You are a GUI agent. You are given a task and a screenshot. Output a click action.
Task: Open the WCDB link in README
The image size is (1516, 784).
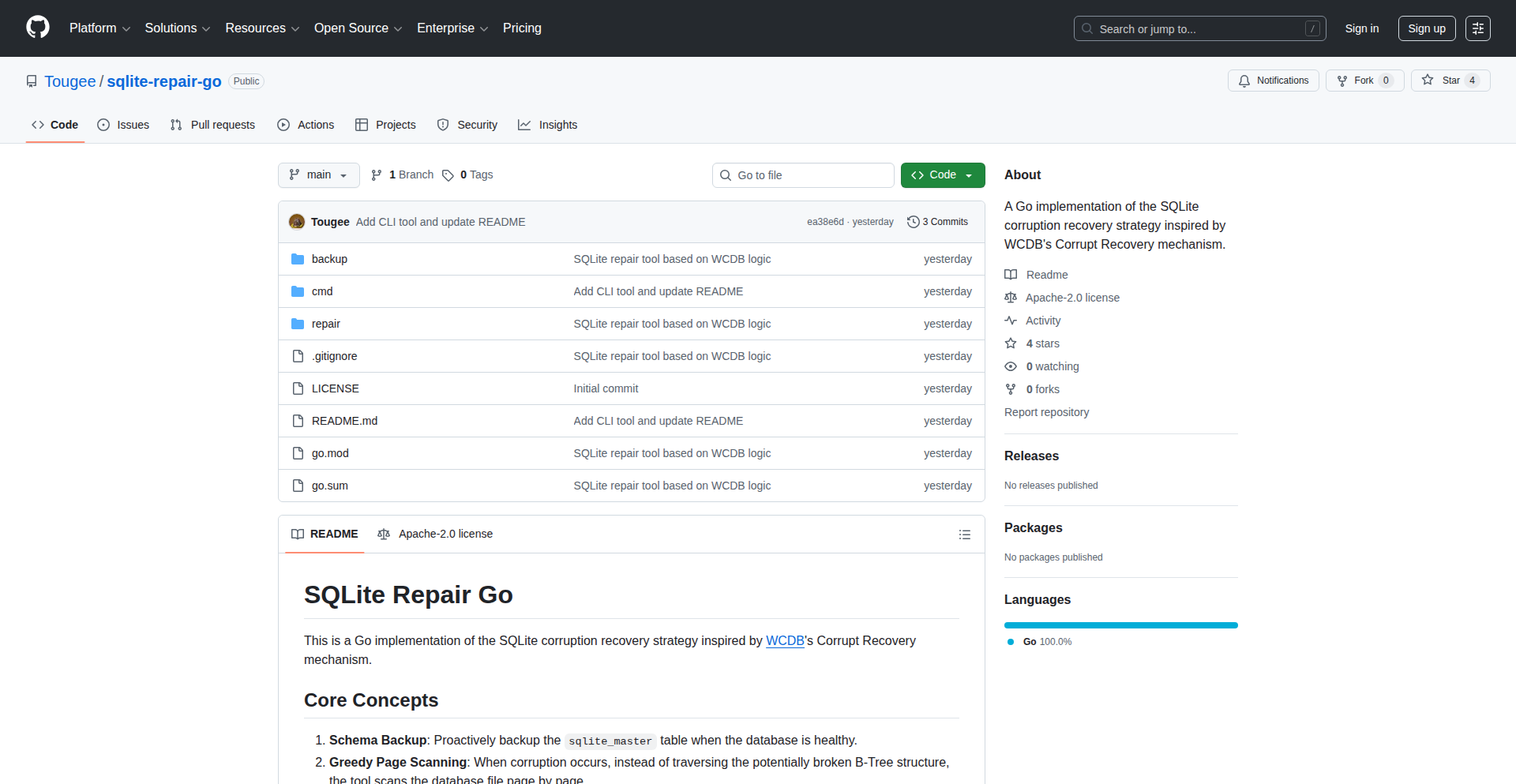tap(784, 641)
